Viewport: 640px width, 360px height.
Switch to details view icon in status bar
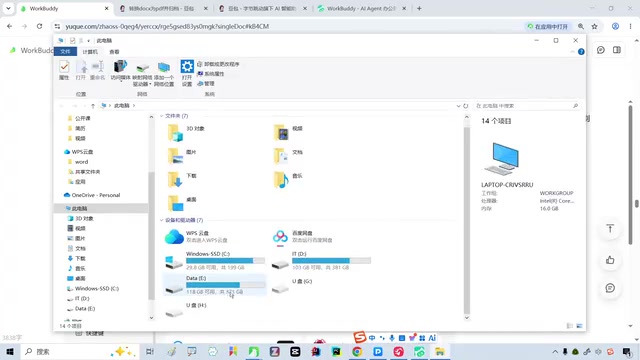570,326
